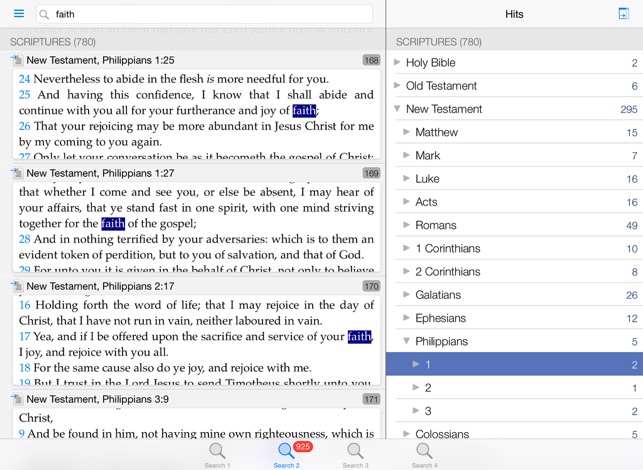643x470 pixels.
Task: Expand Philippians chapter 1 arrow
Action: [x=416, y=364]
